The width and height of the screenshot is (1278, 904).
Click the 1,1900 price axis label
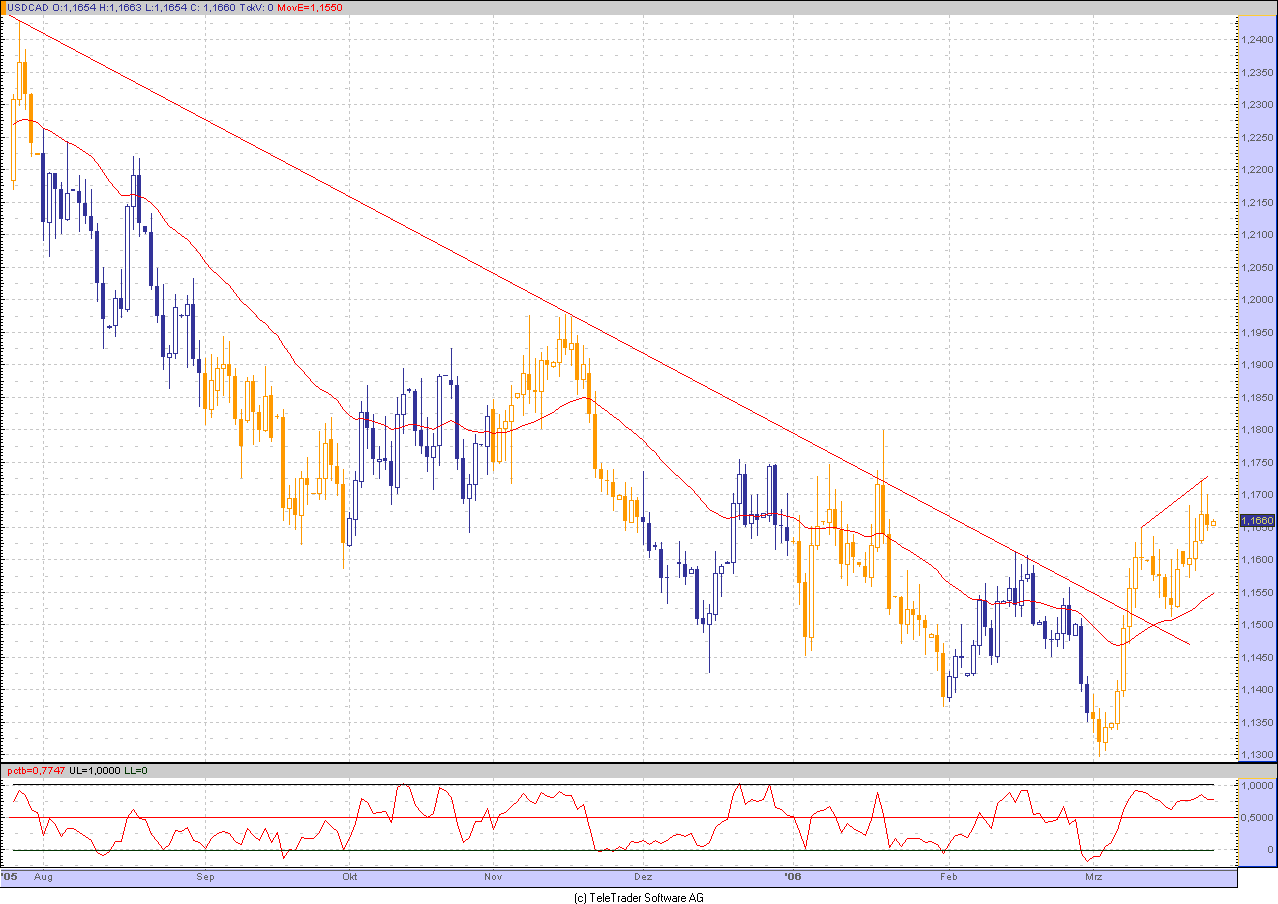tap(1257, 365)
